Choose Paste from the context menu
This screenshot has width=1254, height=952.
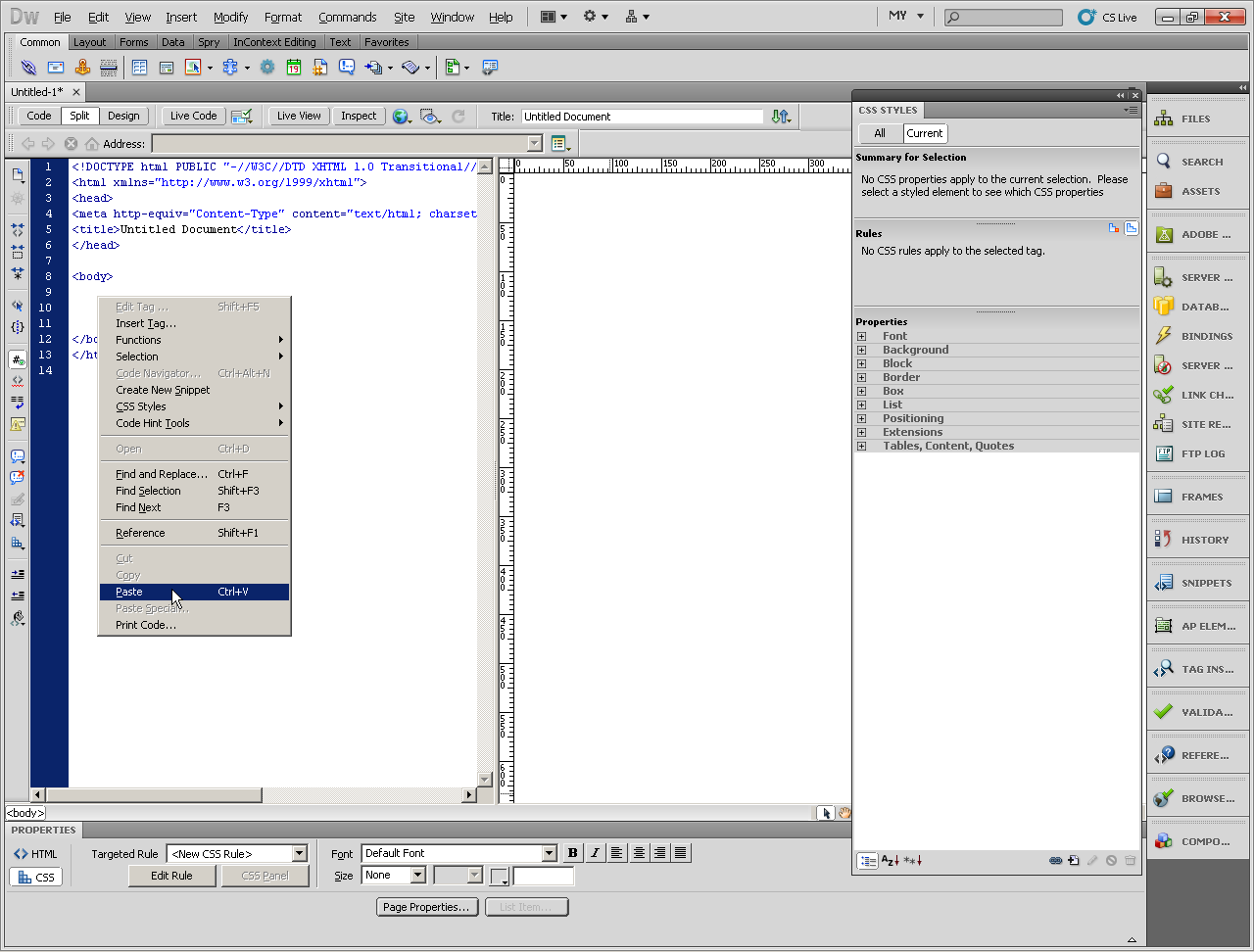[x=129, y=592]
